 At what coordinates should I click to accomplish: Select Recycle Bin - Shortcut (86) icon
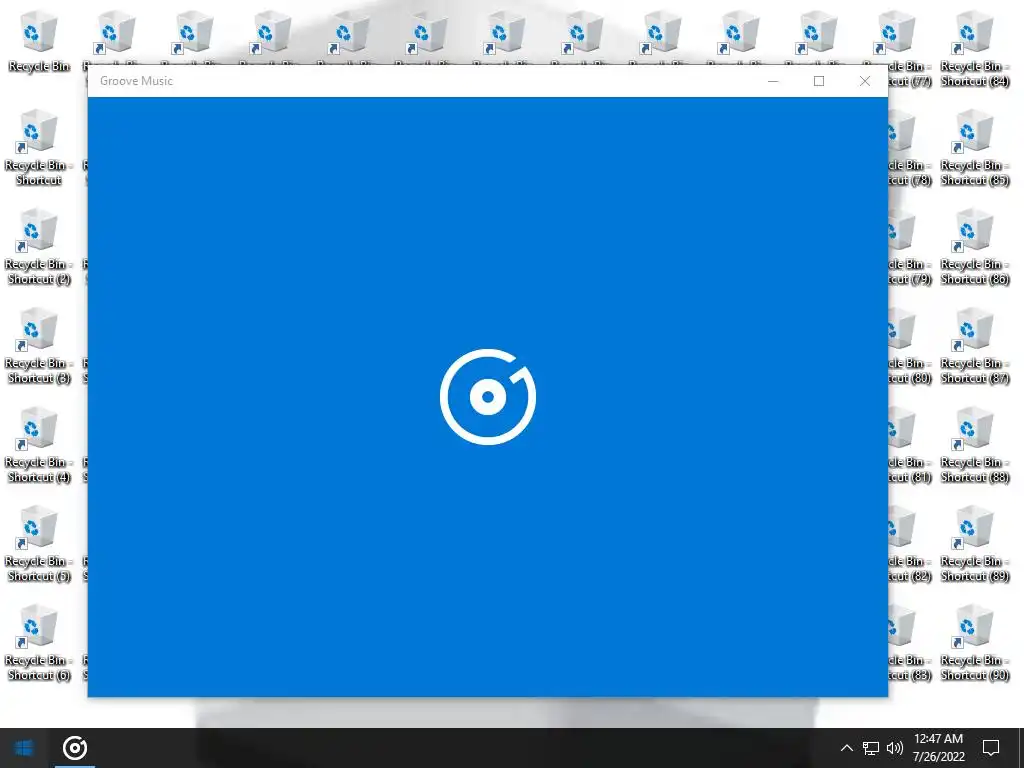pos(974,248)
